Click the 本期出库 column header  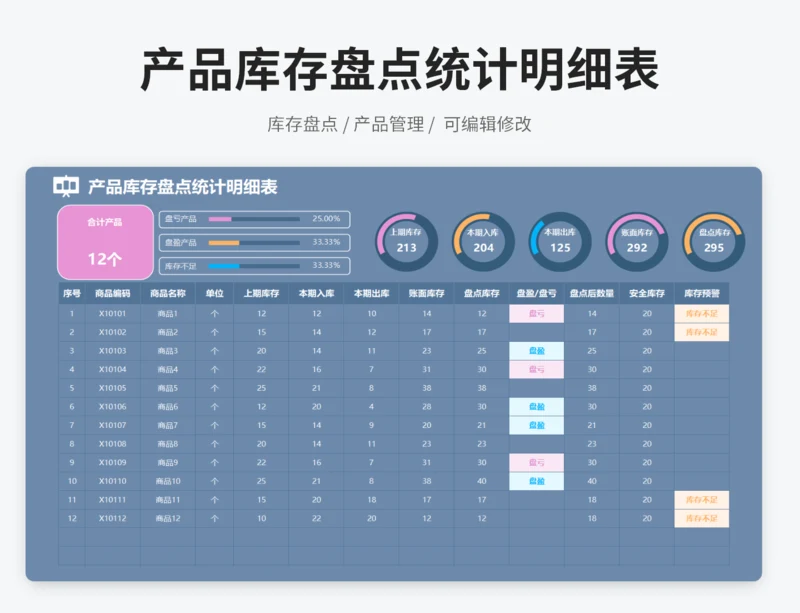click(371, 293)
